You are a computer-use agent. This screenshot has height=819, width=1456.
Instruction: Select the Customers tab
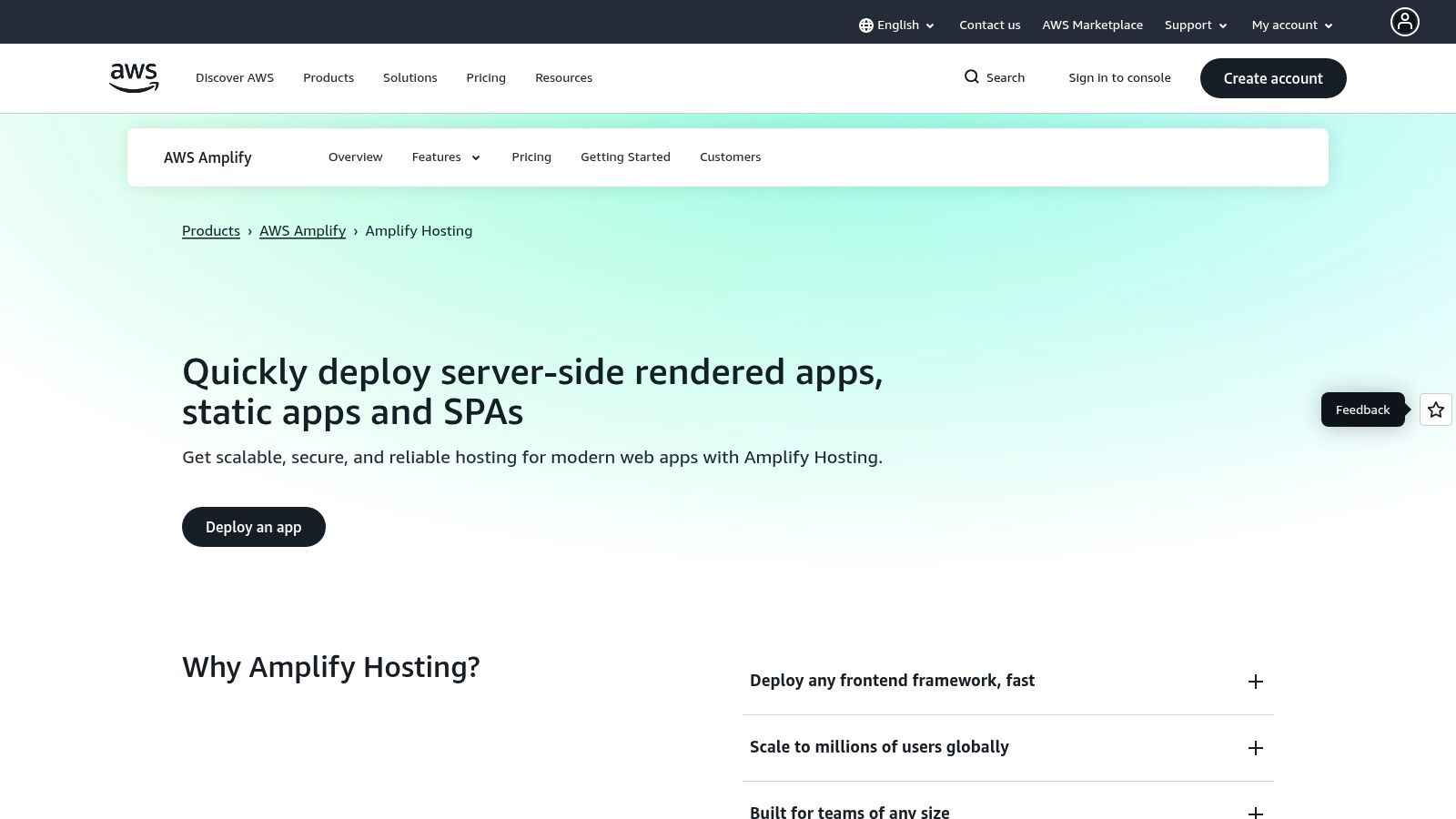tap(730, 157)
